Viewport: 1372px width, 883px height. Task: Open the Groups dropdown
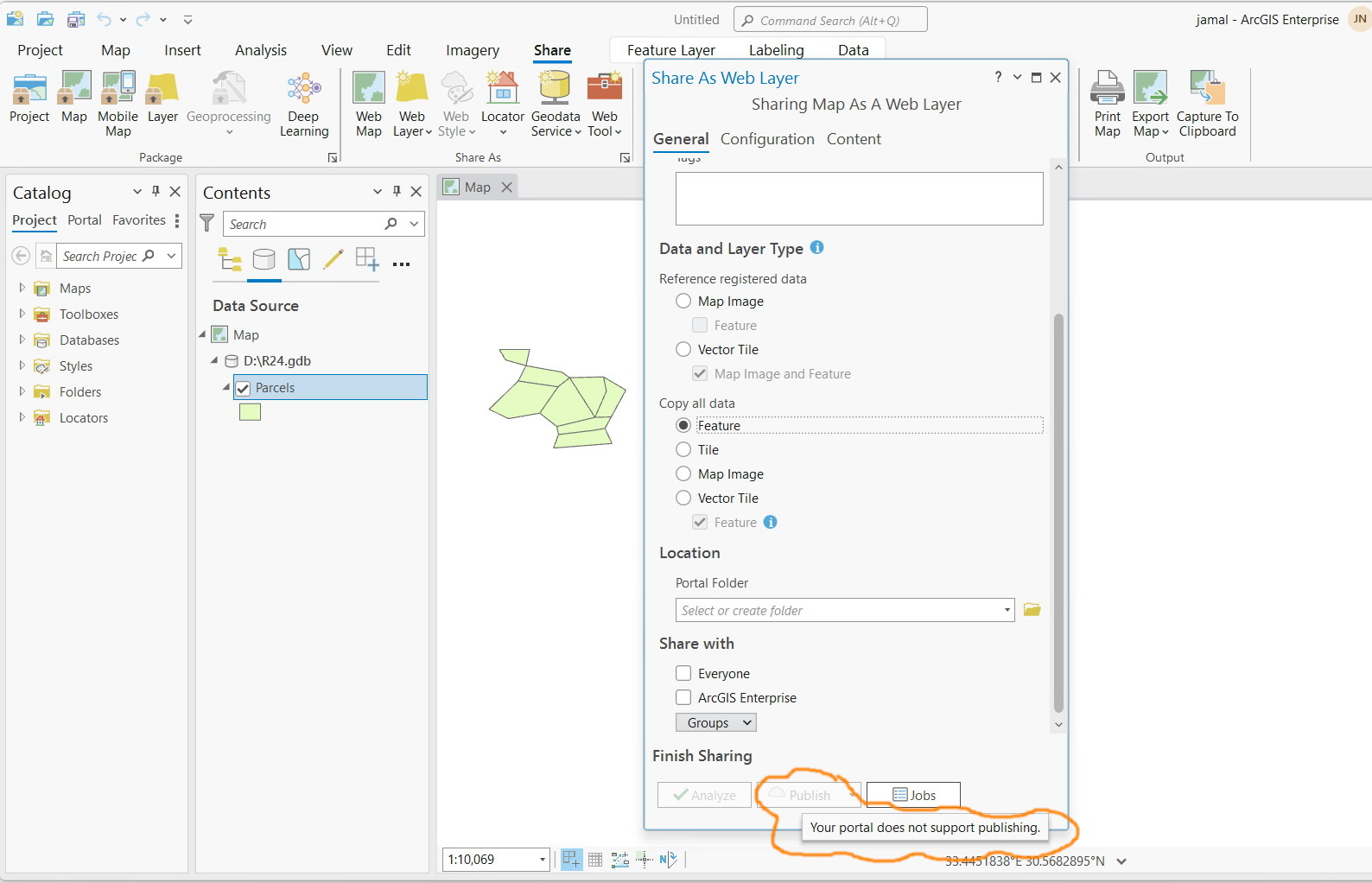[x=716, y=722]
